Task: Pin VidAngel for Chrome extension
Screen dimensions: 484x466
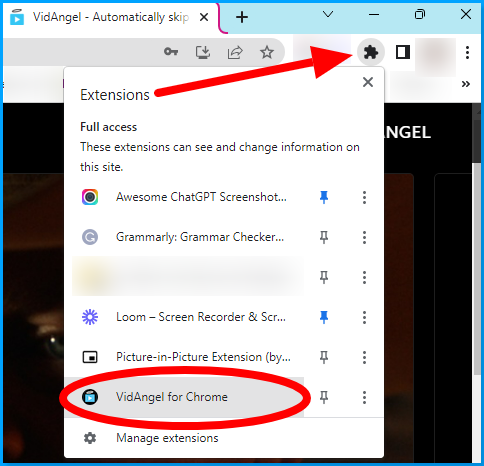Action: click(324, 397)
